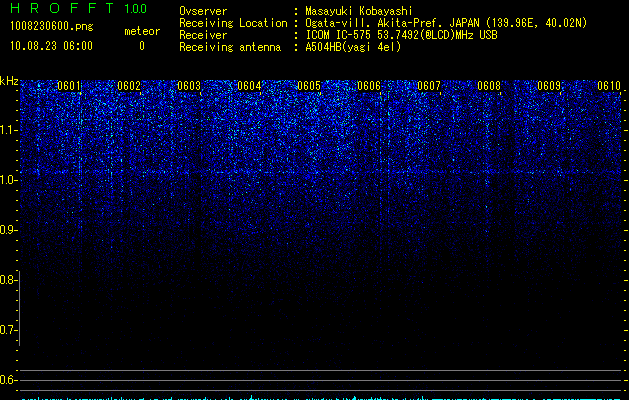Click the Receiving Location label

click(233, 23)
